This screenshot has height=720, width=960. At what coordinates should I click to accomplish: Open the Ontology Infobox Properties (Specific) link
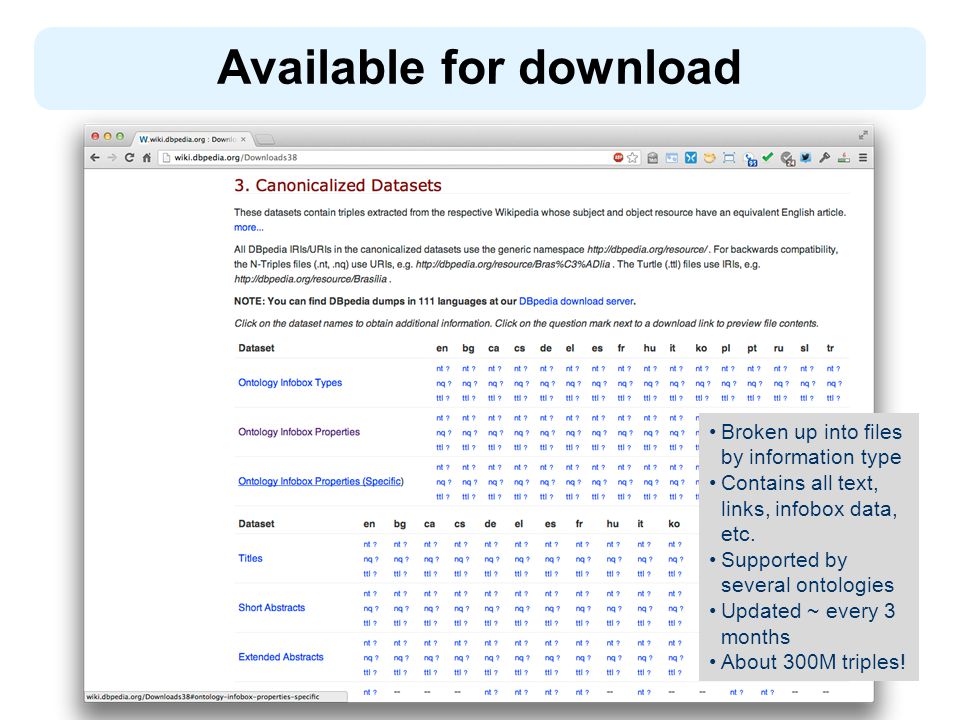click(x=321, y=481)
